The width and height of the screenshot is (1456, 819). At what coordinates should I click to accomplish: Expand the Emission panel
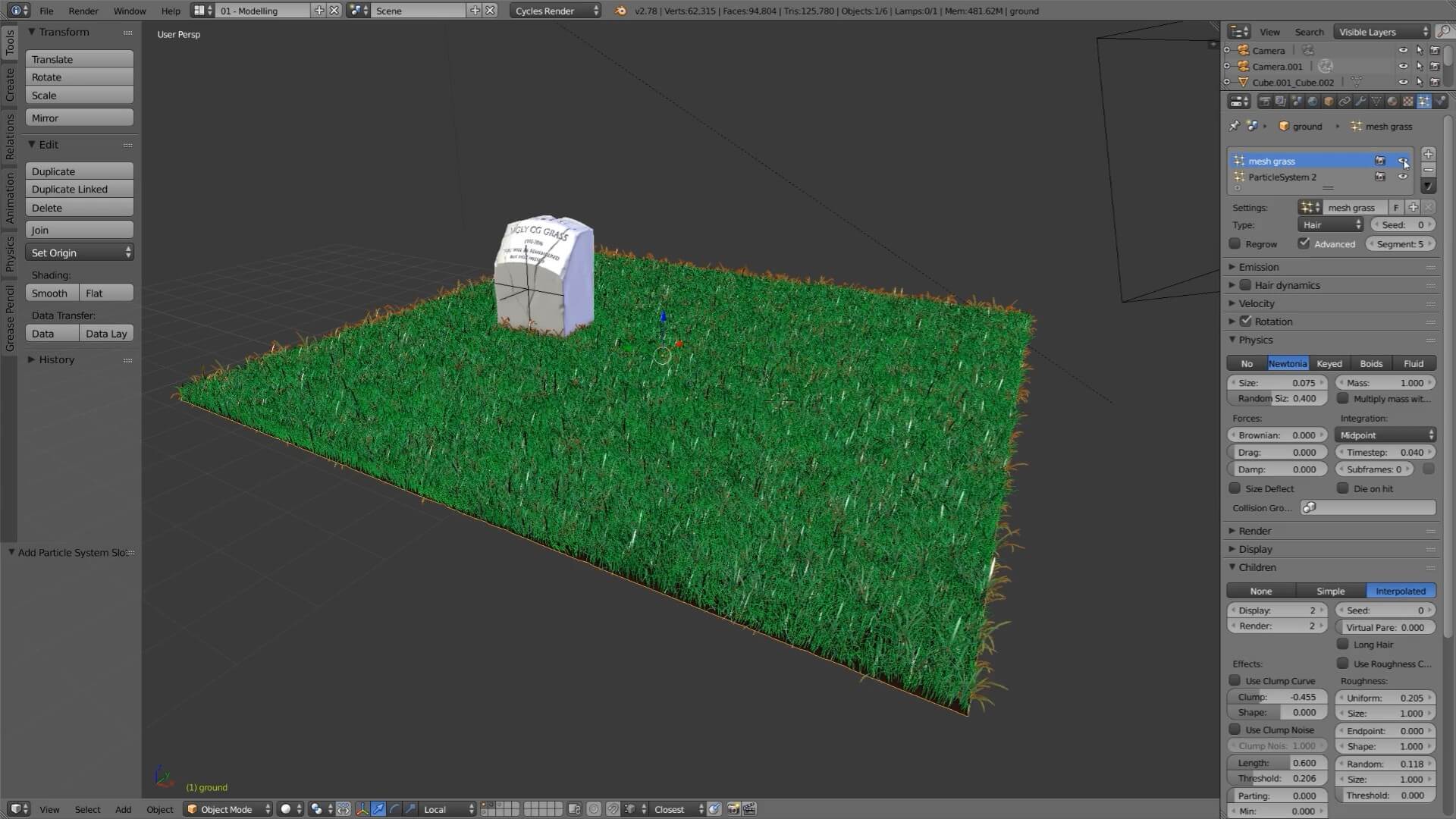click(x=1259, y=267)
